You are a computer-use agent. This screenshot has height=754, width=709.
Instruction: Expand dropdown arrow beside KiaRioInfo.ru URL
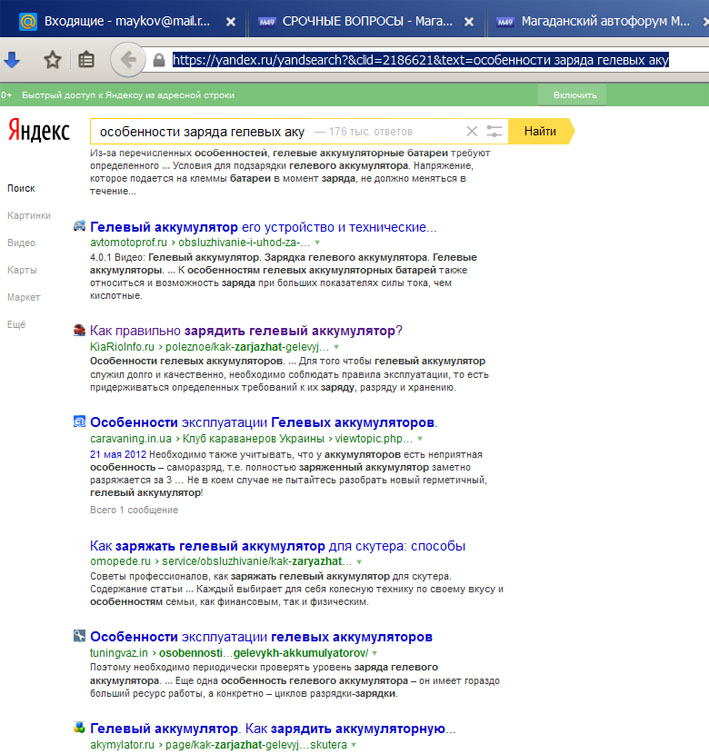[x=336, y=346]
